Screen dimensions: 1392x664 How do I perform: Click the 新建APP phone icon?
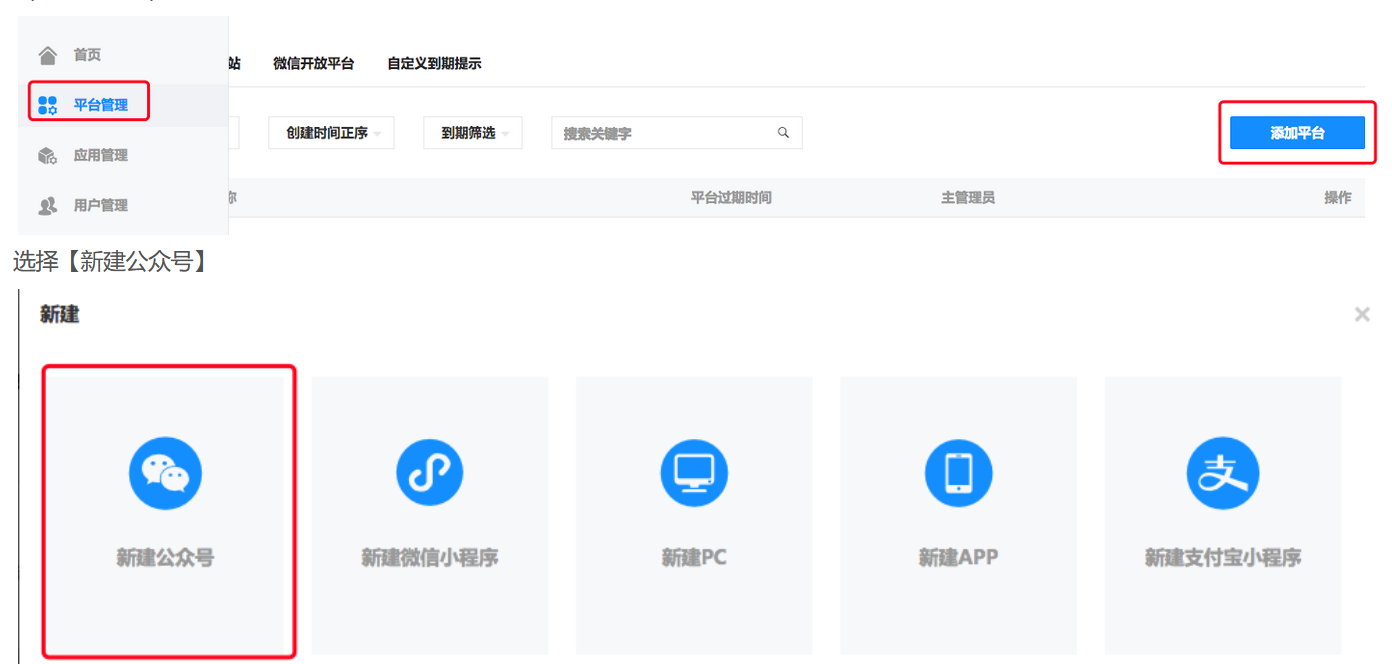coord(958,473)
